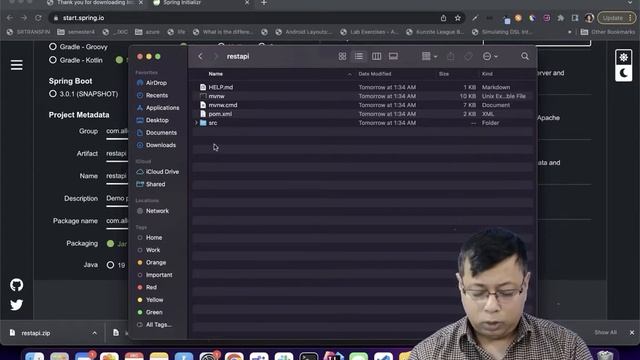Open AirDrop in Finder sidebar
640x360 pixels.
click(x=156, y=83)
